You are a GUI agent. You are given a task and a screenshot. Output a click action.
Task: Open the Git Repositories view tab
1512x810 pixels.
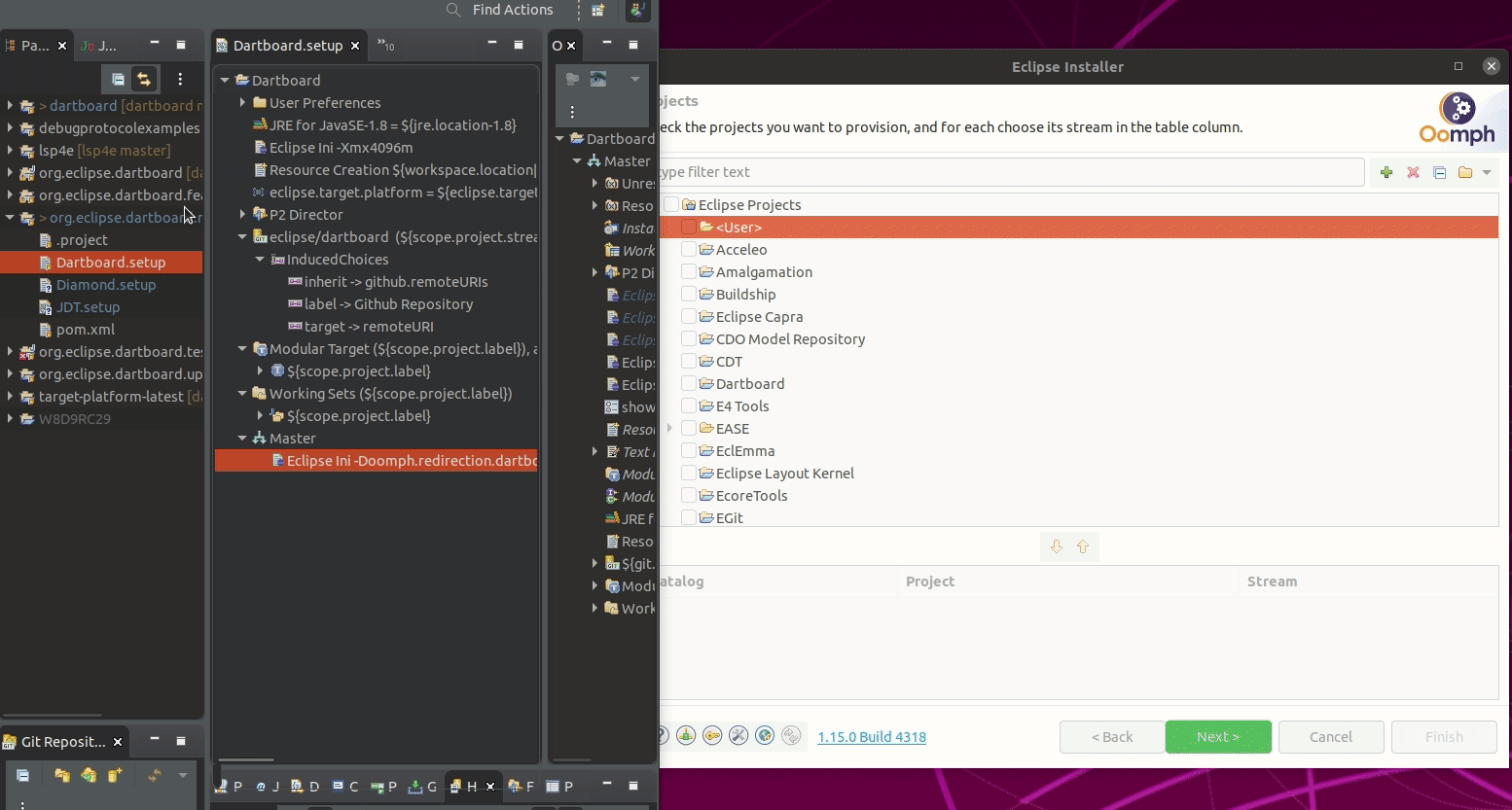click(62, 742)
